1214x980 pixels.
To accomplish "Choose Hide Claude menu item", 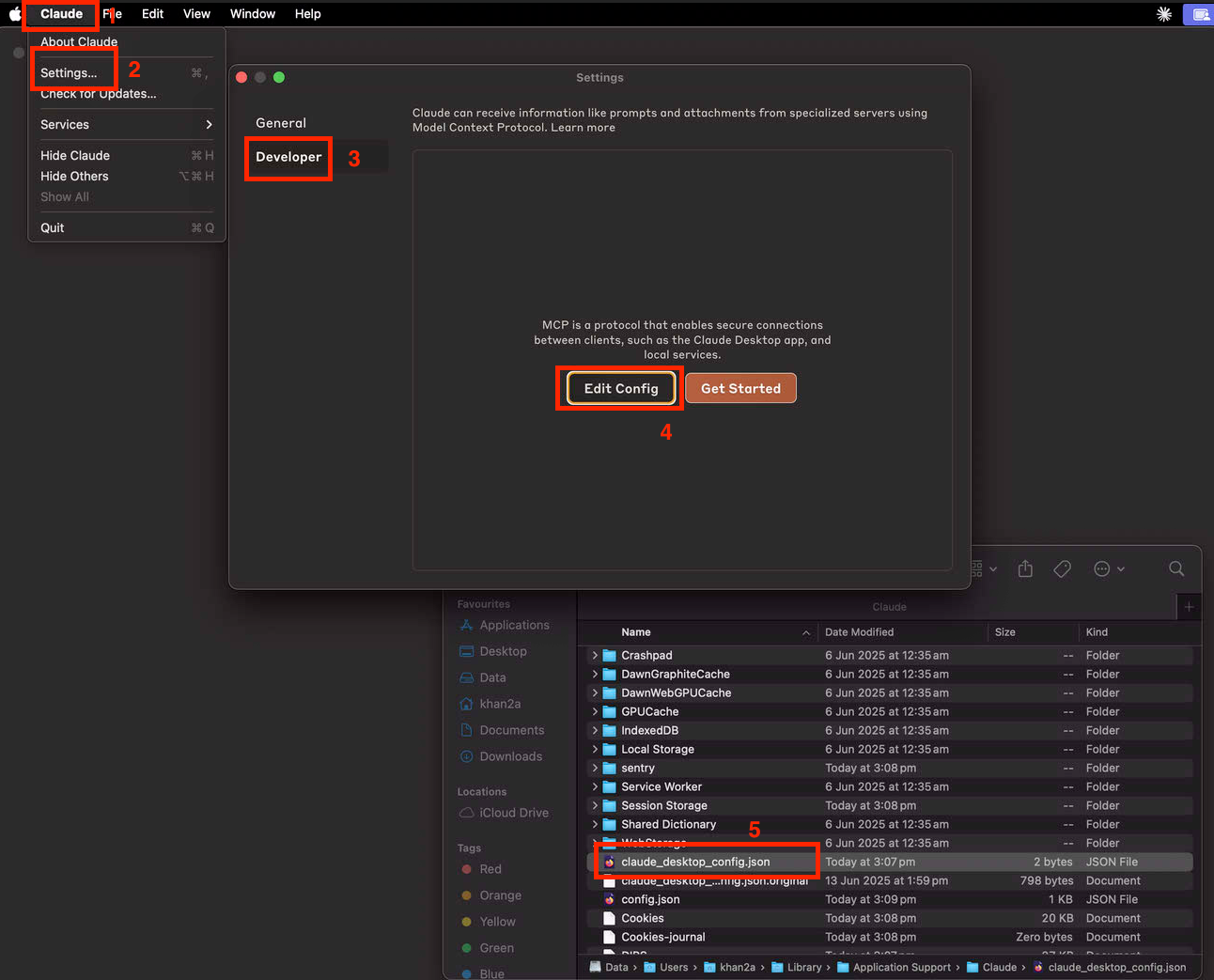I will click(127, 156).
